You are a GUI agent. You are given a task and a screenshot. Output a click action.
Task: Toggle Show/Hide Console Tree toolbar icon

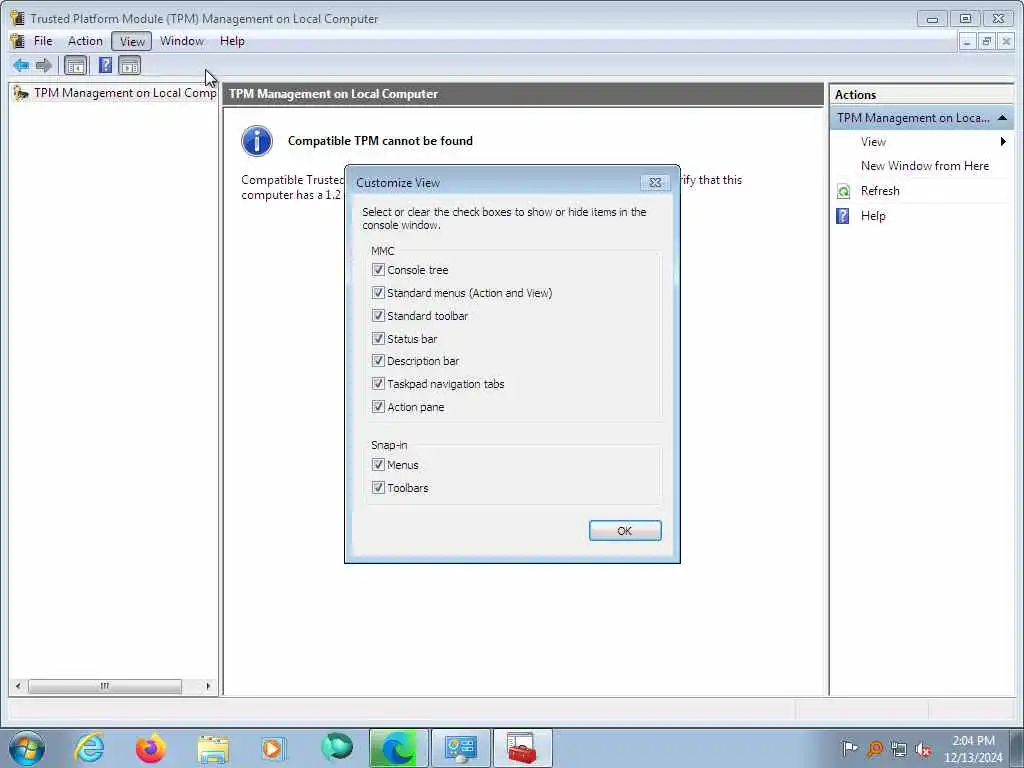coord(76,65)
